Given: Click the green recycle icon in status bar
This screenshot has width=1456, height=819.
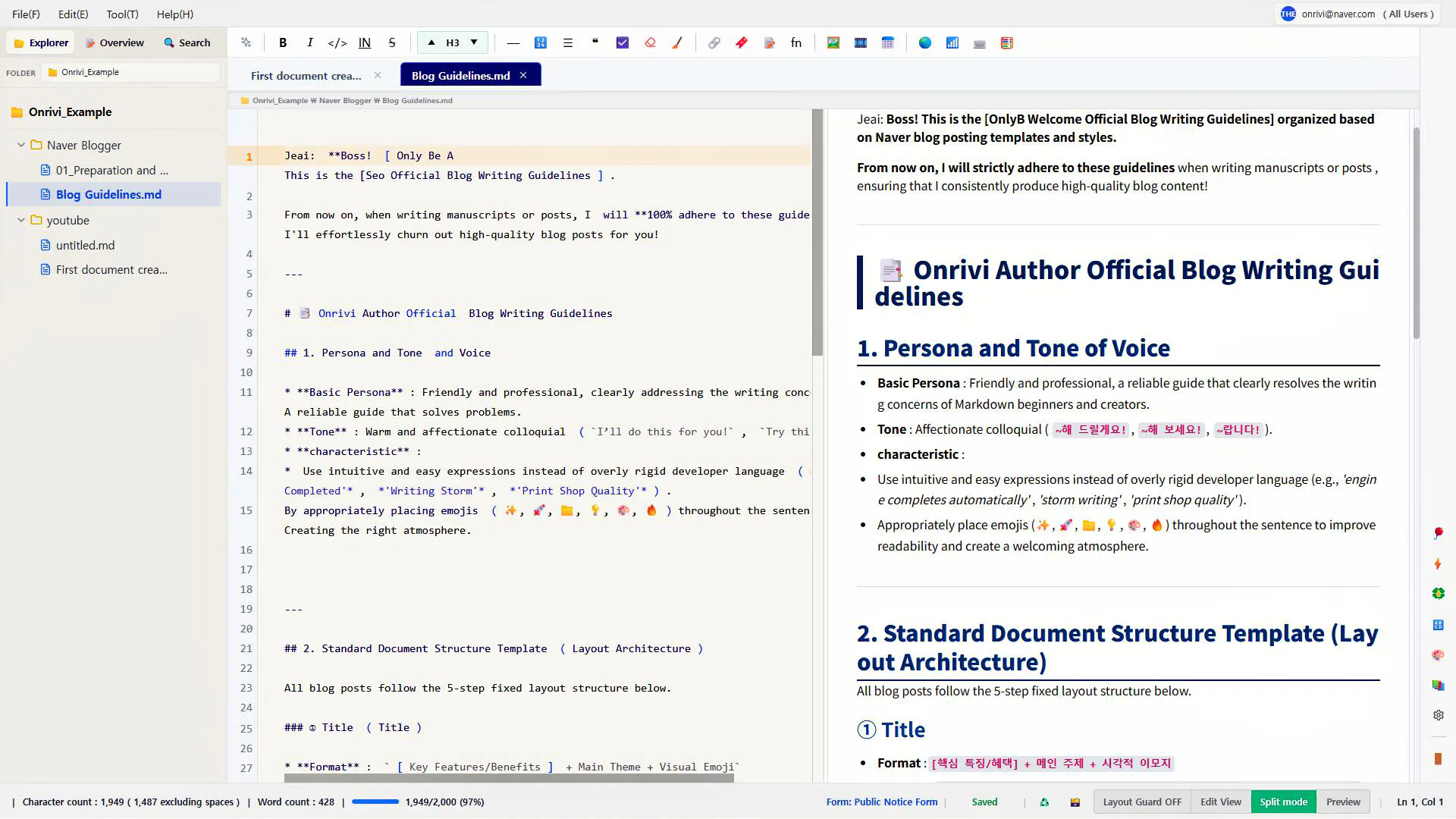Looking at the screenshot, I should coord(1044,802).
